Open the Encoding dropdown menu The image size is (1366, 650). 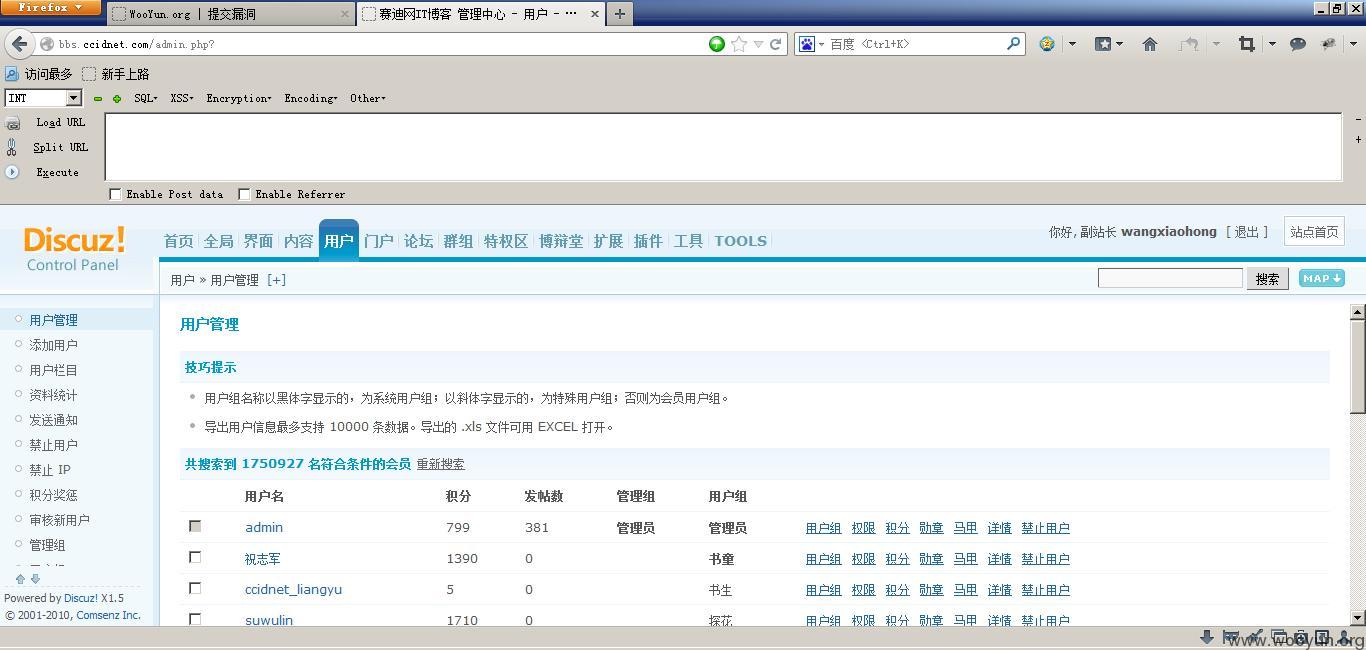(311, 98)
